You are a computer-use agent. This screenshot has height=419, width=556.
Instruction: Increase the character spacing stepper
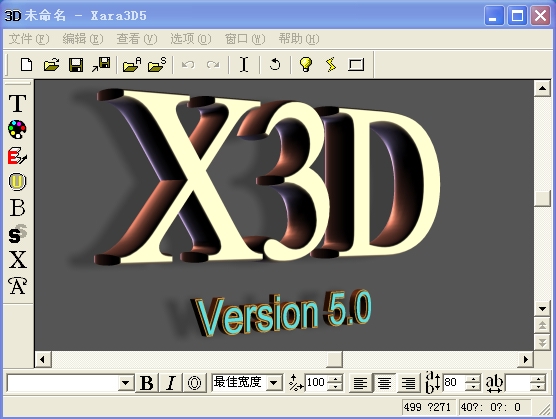tap(538, 379)
